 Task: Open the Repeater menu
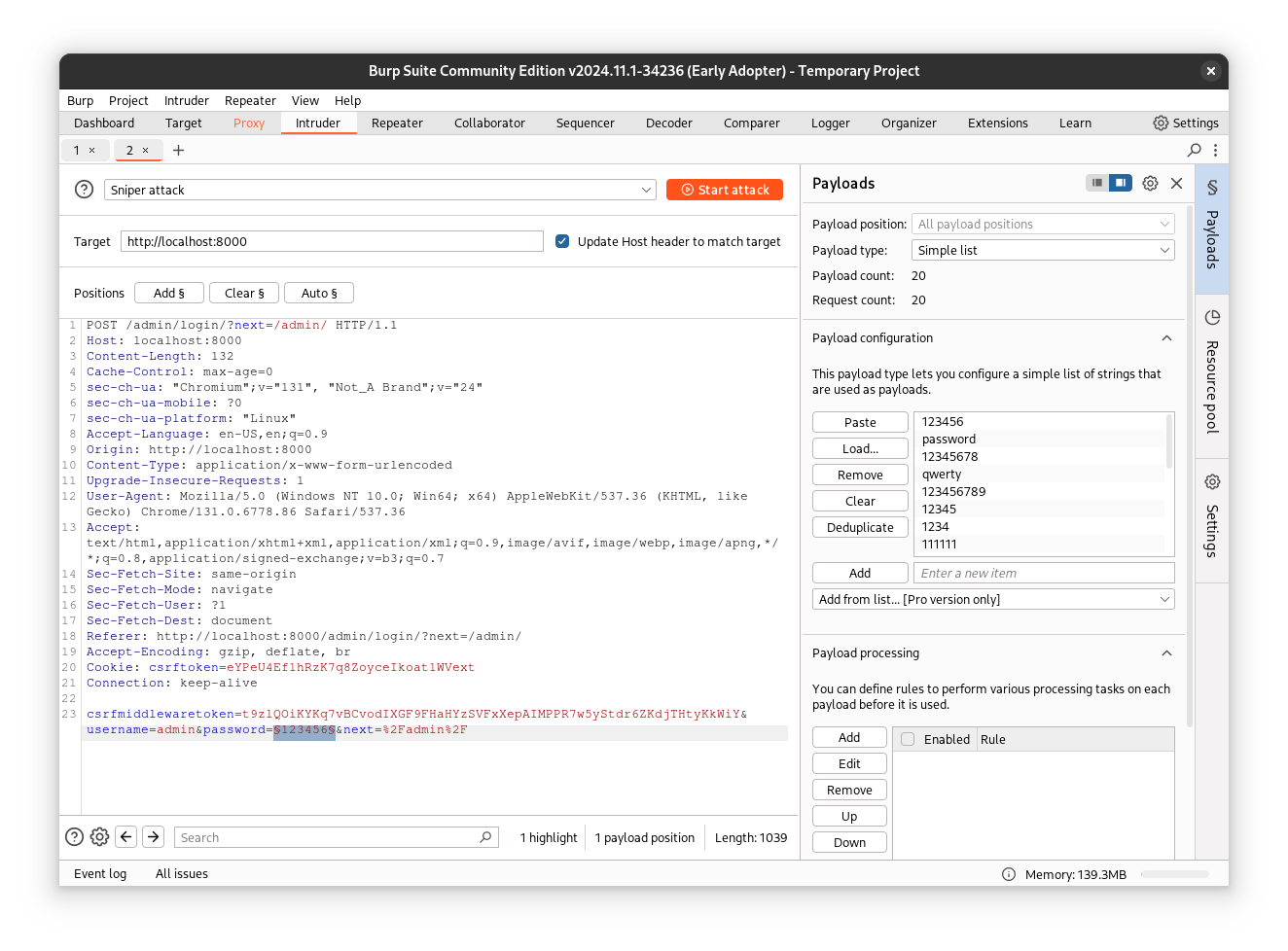[250, 101]
